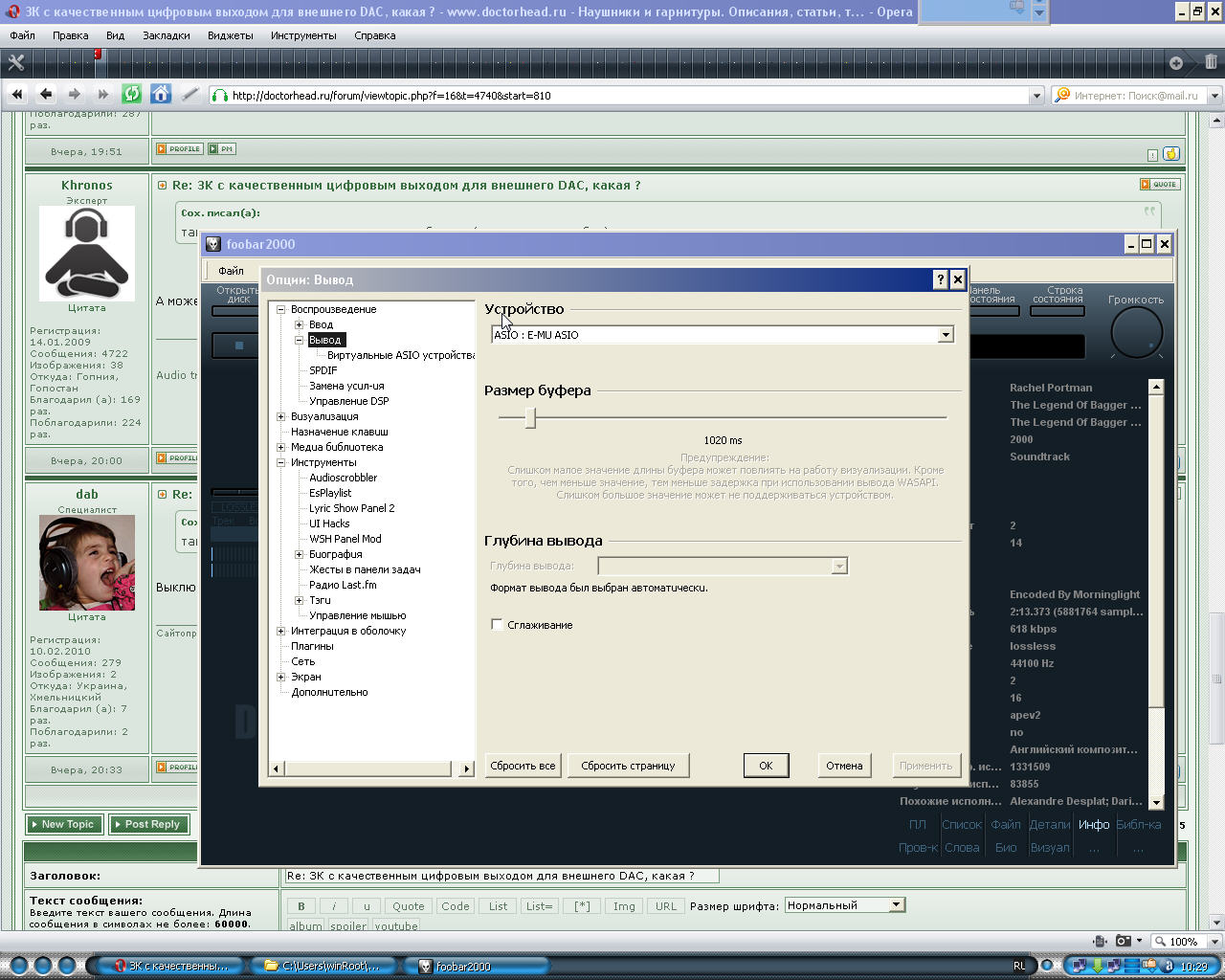Select Управление DSP tree item
Screen dimensions: 1225x980
(x=348, y=401)
